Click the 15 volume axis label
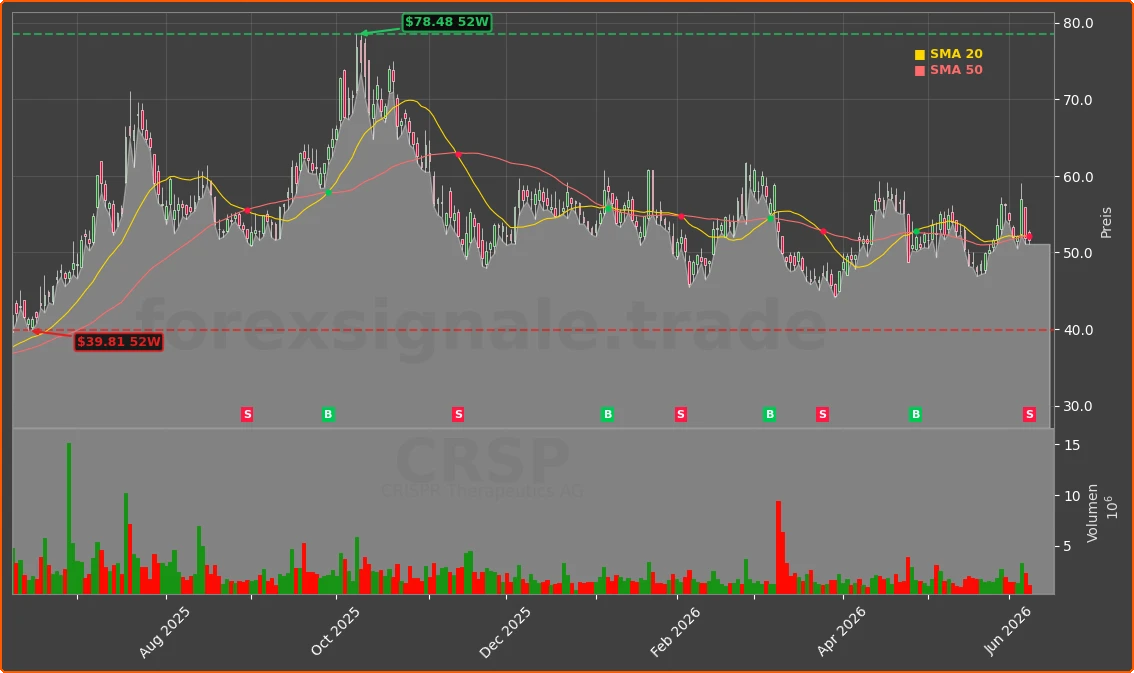Image resolution: width=1134 pixels, height=673 pixels. click(x=1072, y=445)
